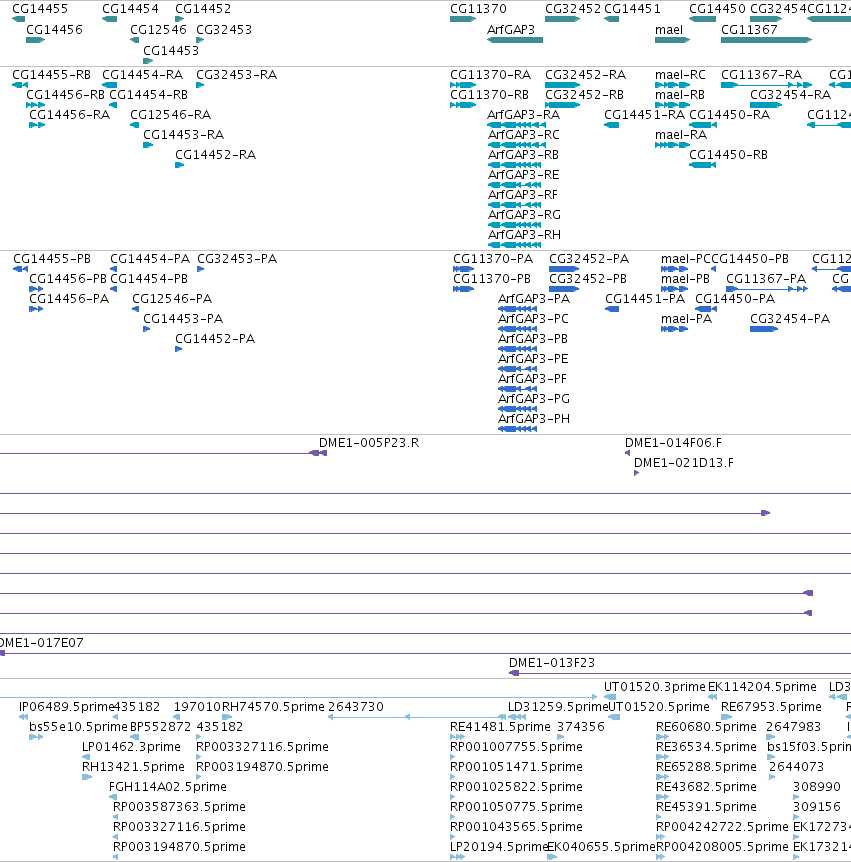Select the CG14452-RA transcript label

click(215, 154)
